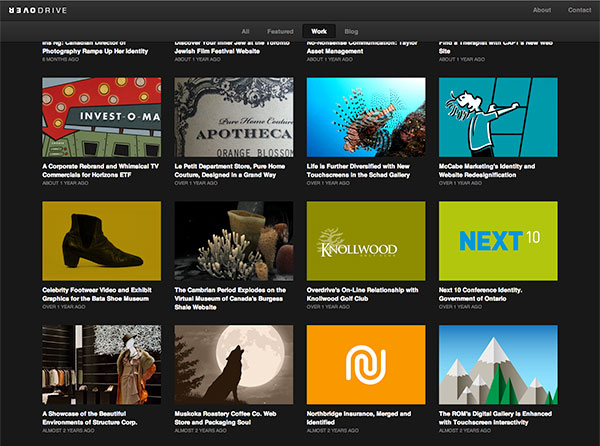Open the Cambrian Period Burgess Shale title
Image resolution: width=600 pixels, height=446 pixels.
click(x=230, y=298)
